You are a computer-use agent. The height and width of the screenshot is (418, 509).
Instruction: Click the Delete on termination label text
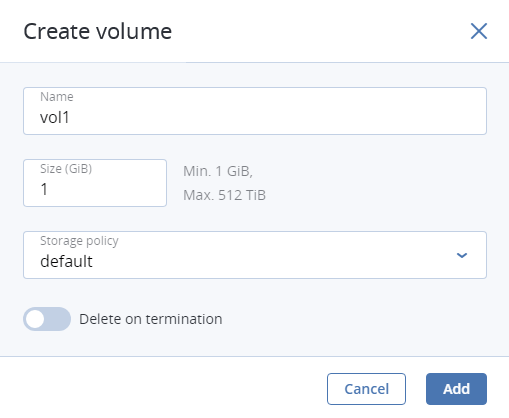pos(151,319)
